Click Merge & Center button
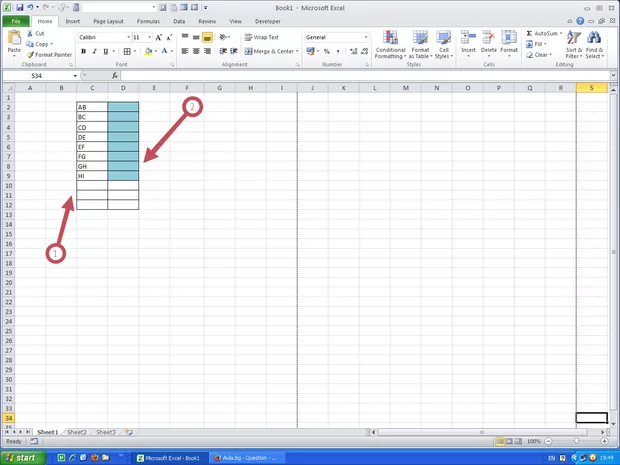The height and width of the screenshot is (465, 620). 269,51
